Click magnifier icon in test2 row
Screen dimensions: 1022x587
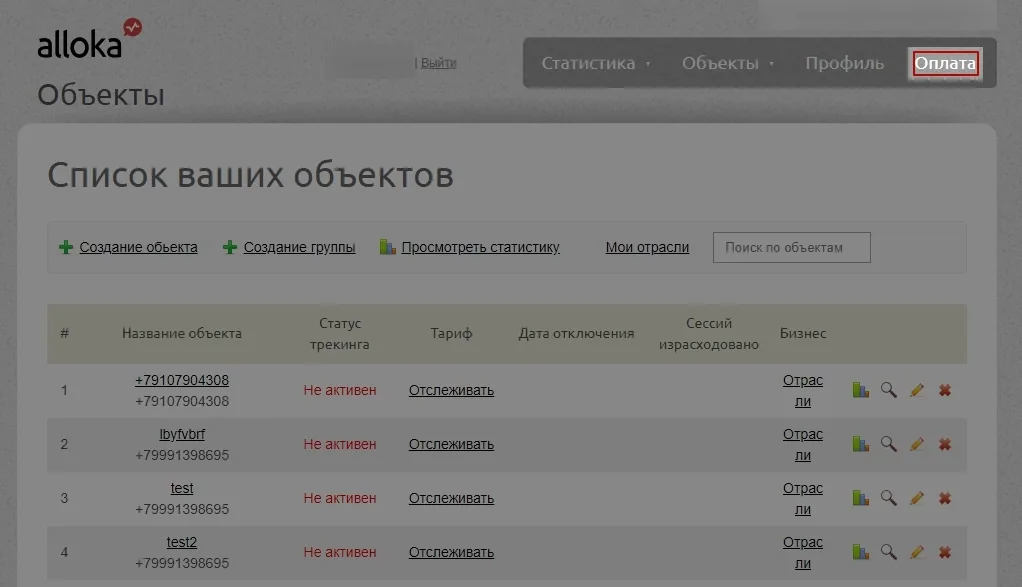point(888,552)
